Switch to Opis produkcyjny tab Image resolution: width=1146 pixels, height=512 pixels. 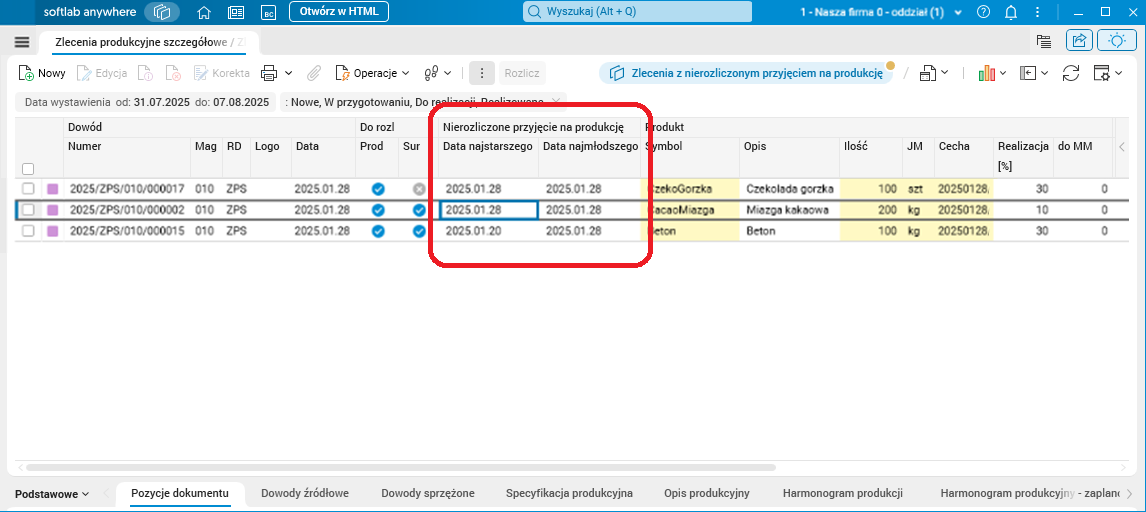pyautogui.click(x=707, y=493)
